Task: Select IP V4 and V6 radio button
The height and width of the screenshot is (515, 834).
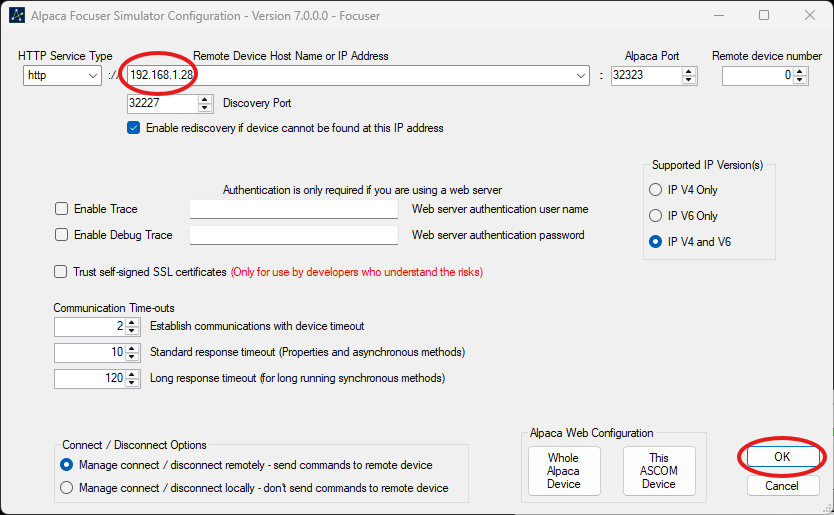Action: 655,242
